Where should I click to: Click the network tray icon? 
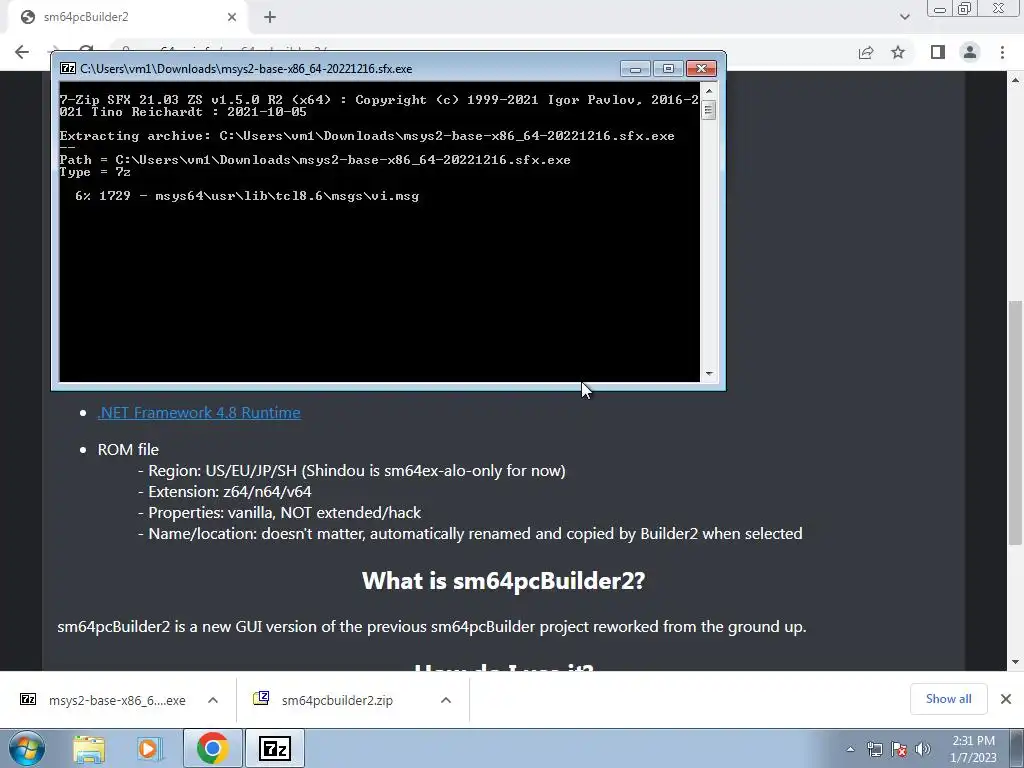[874, 749]
